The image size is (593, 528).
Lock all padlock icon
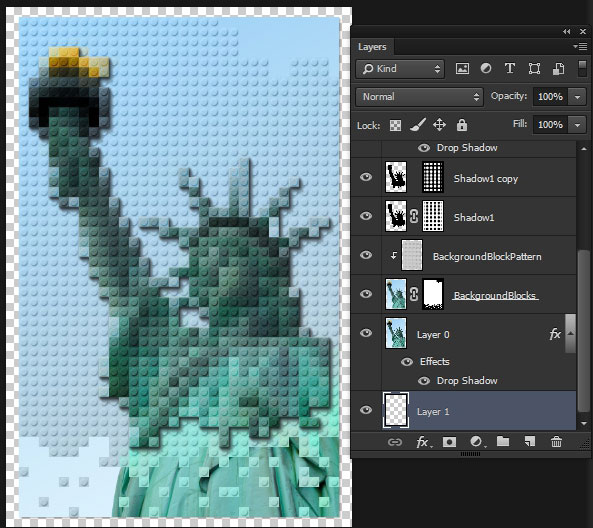click(x=461, y=125)
